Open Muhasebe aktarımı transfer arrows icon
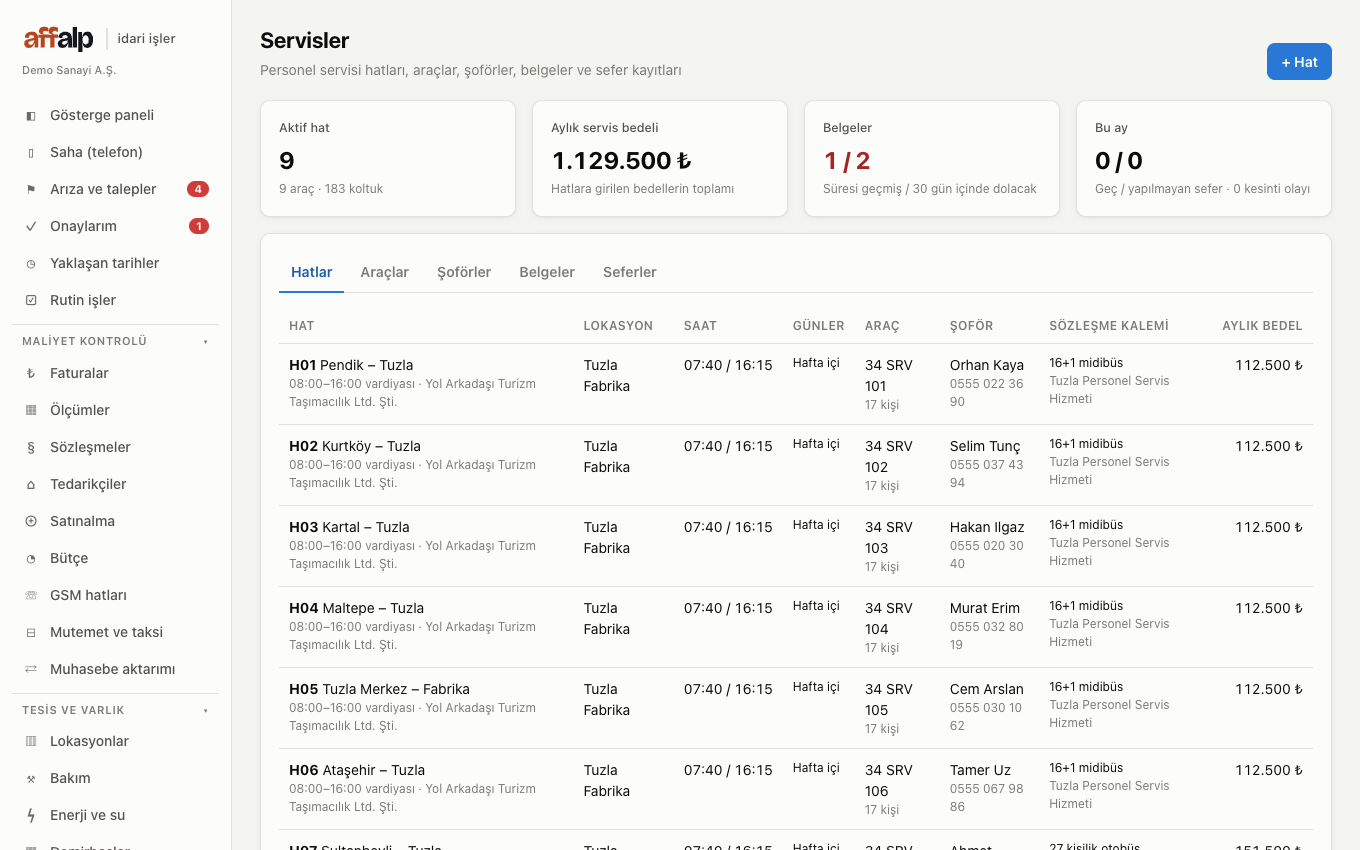The image size is (1360, 850). click(x=31, y=670)
